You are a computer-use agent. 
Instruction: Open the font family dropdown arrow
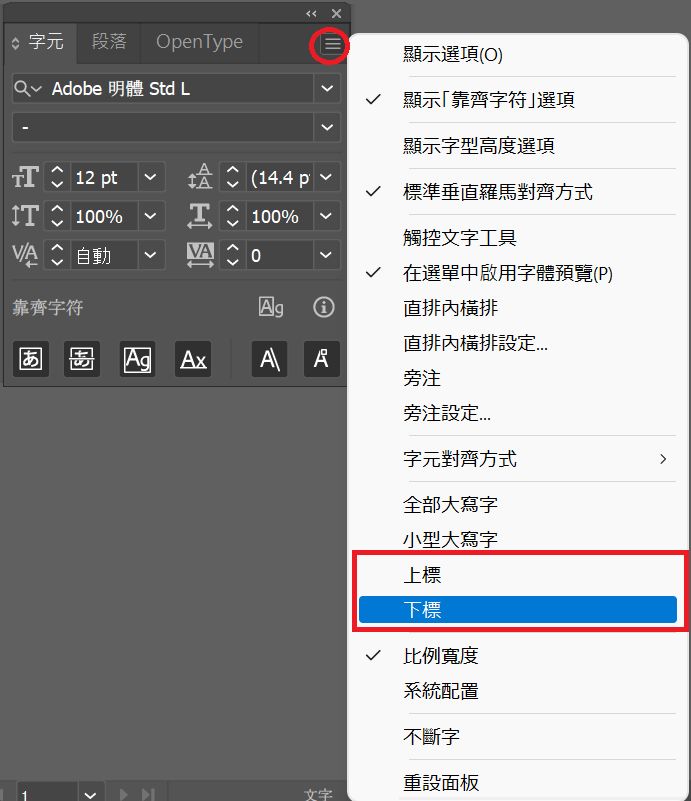[x=327, y=88]
